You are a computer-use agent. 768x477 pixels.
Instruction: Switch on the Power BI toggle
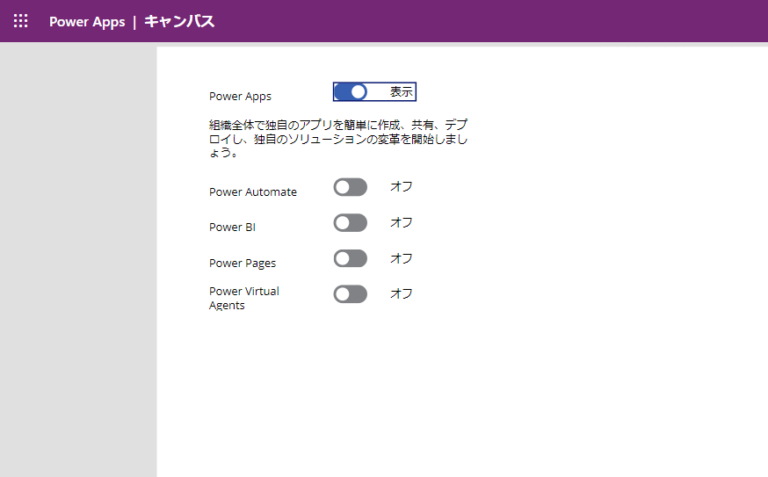[350, 223]
